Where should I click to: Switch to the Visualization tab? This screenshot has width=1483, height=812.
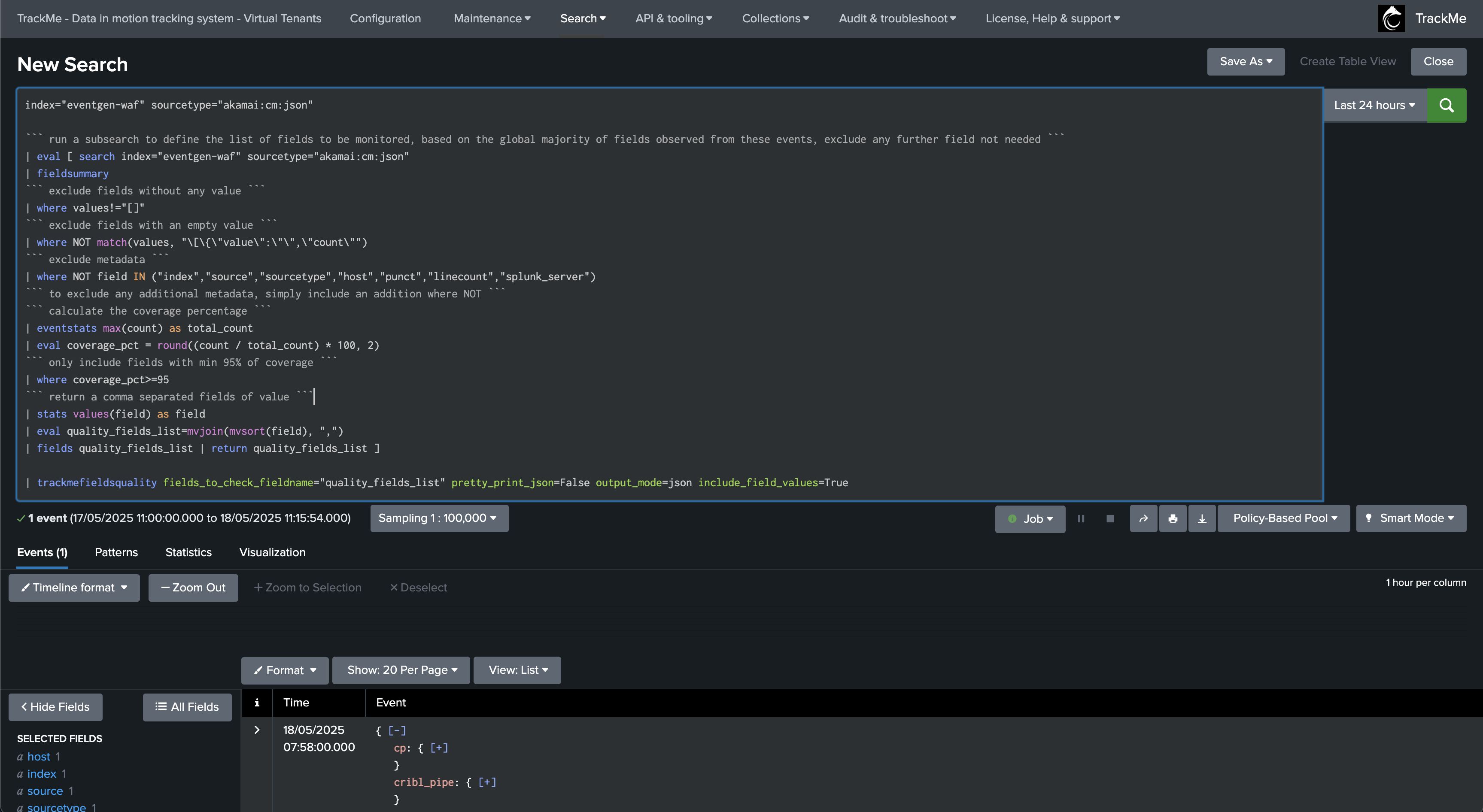click(272, 552)
